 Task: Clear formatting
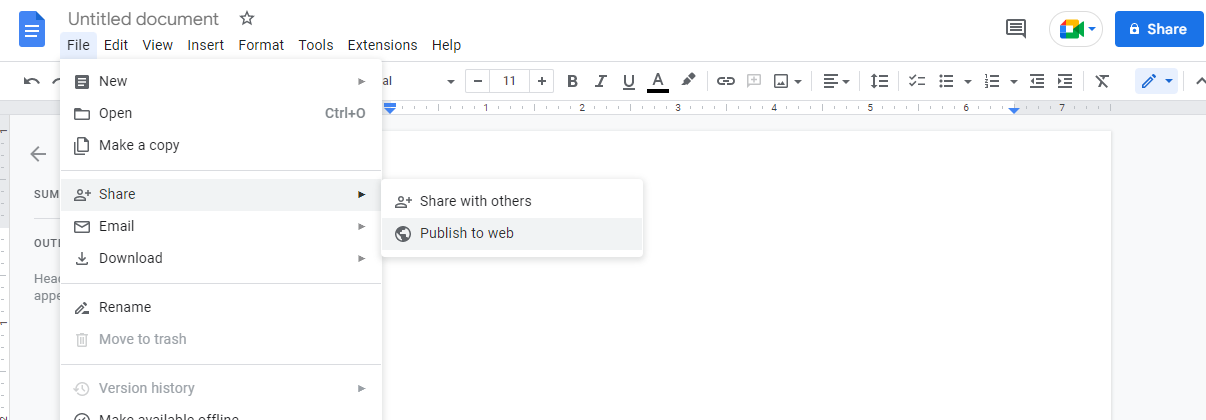click(x=1102, y=81)
